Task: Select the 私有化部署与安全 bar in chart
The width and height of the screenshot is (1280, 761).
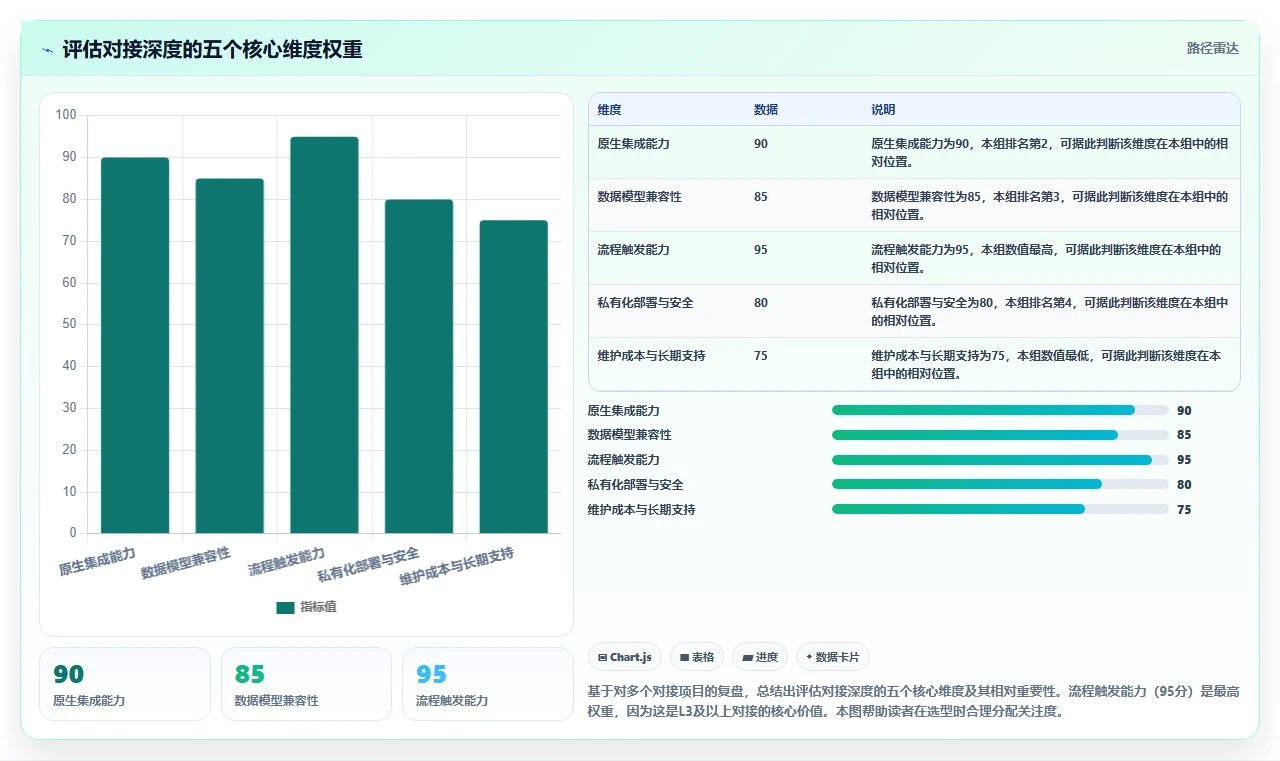Action: click(419, 366)
